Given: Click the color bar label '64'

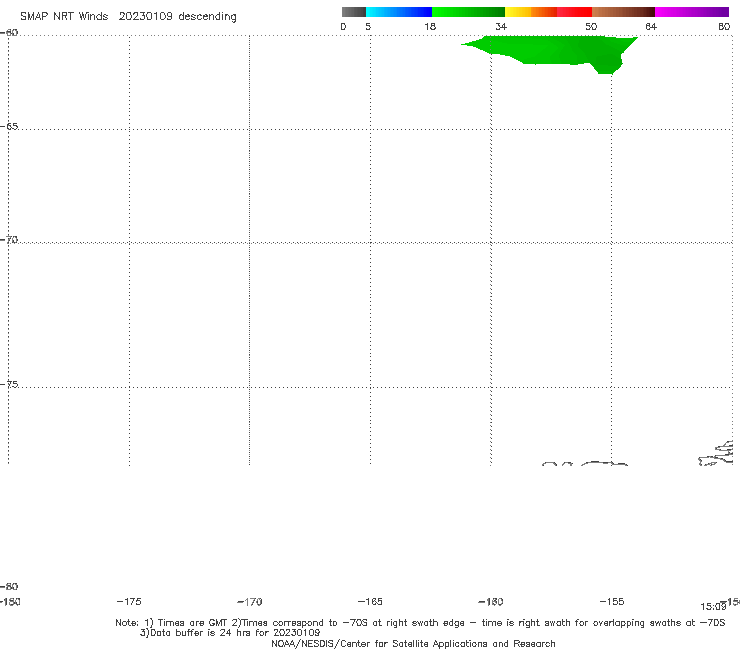Looking at the screenshot, I should (x=651, y=27).
